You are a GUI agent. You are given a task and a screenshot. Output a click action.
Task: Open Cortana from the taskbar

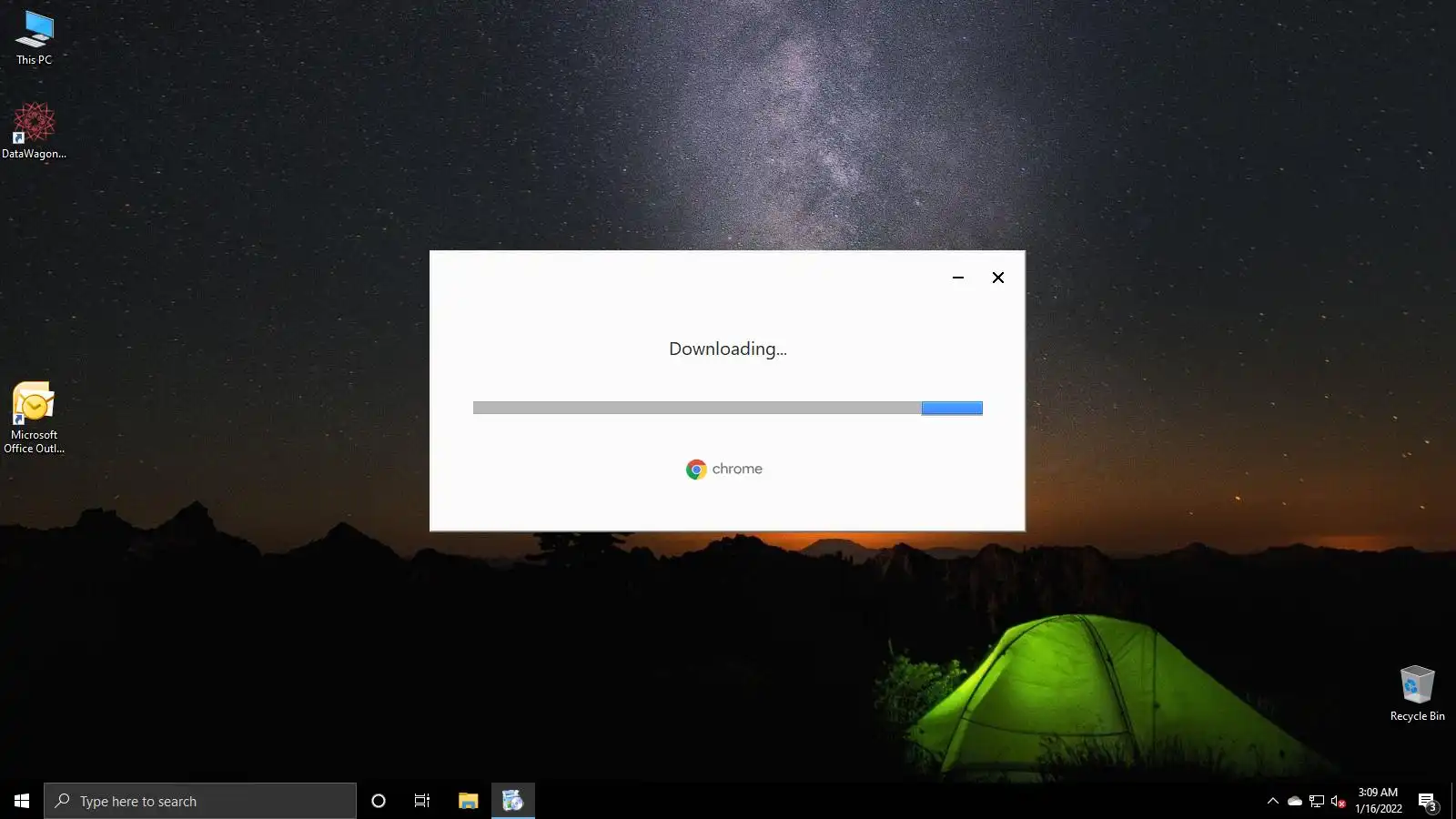[x=379, y=801]
